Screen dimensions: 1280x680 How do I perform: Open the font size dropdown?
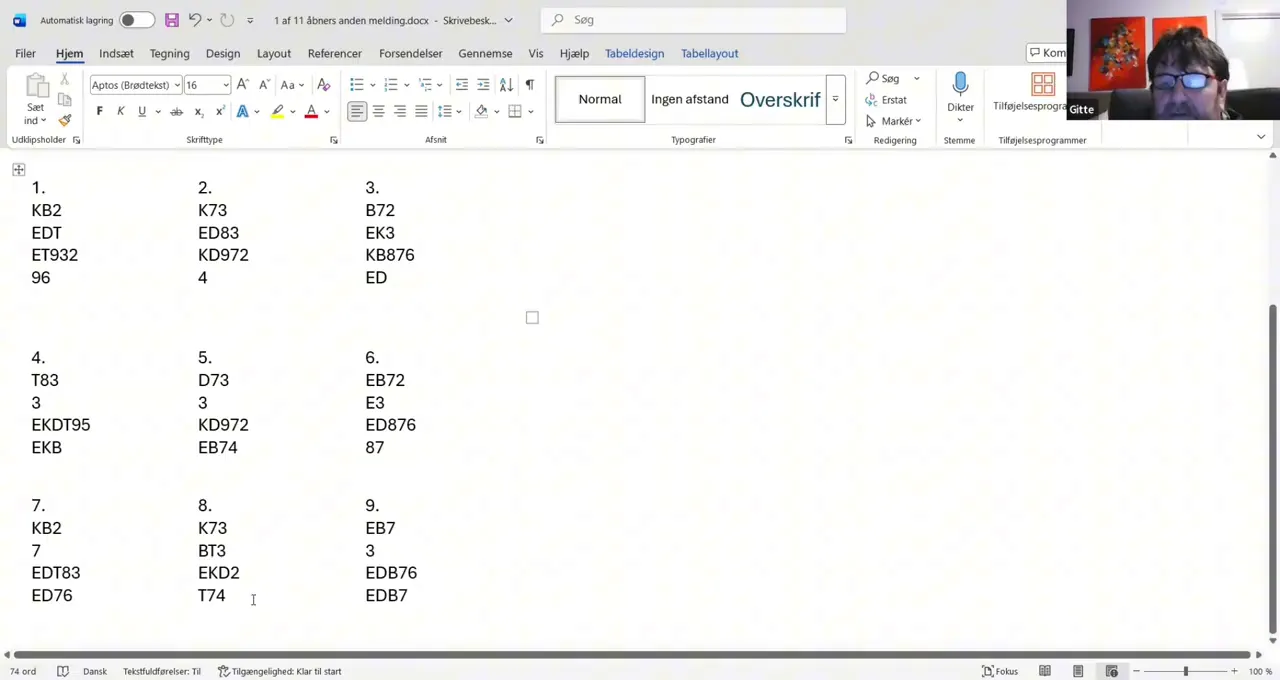(225, 85)
